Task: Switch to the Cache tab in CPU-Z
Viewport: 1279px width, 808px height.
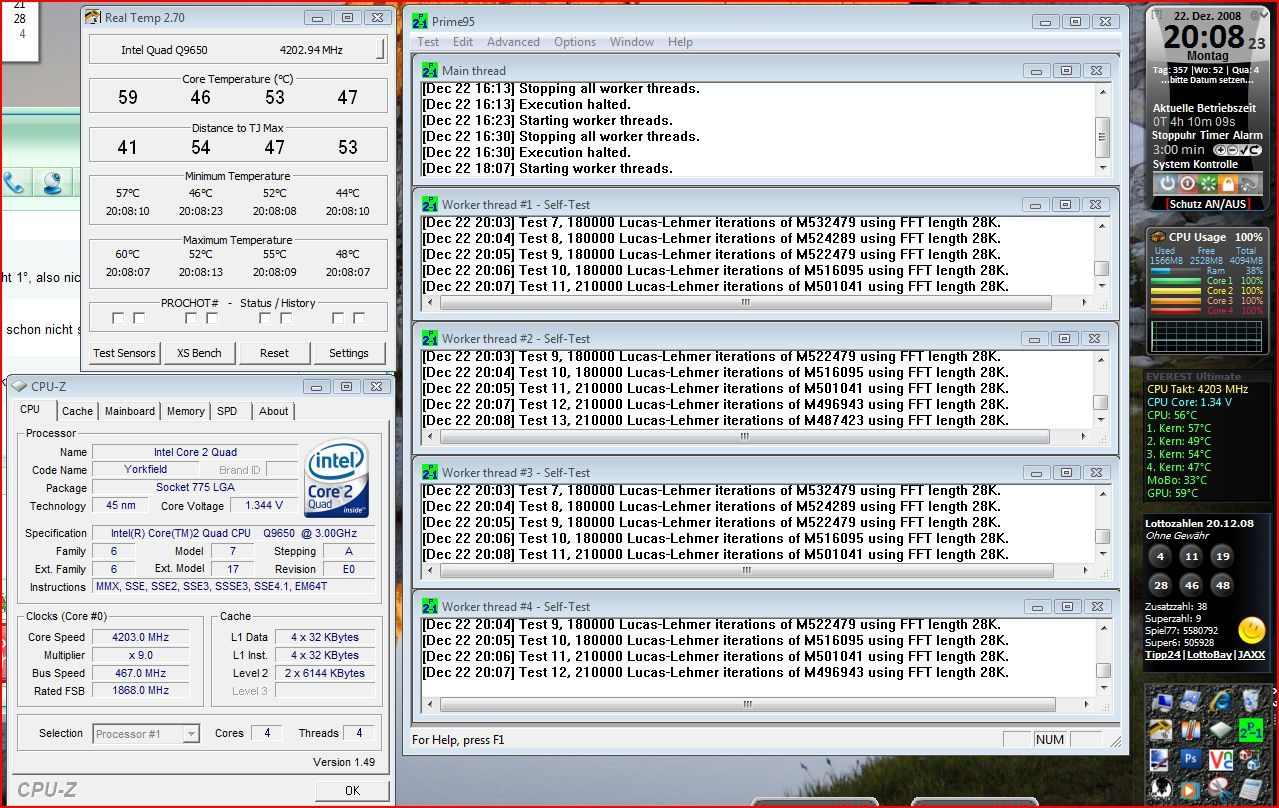Action: (77, 411)
